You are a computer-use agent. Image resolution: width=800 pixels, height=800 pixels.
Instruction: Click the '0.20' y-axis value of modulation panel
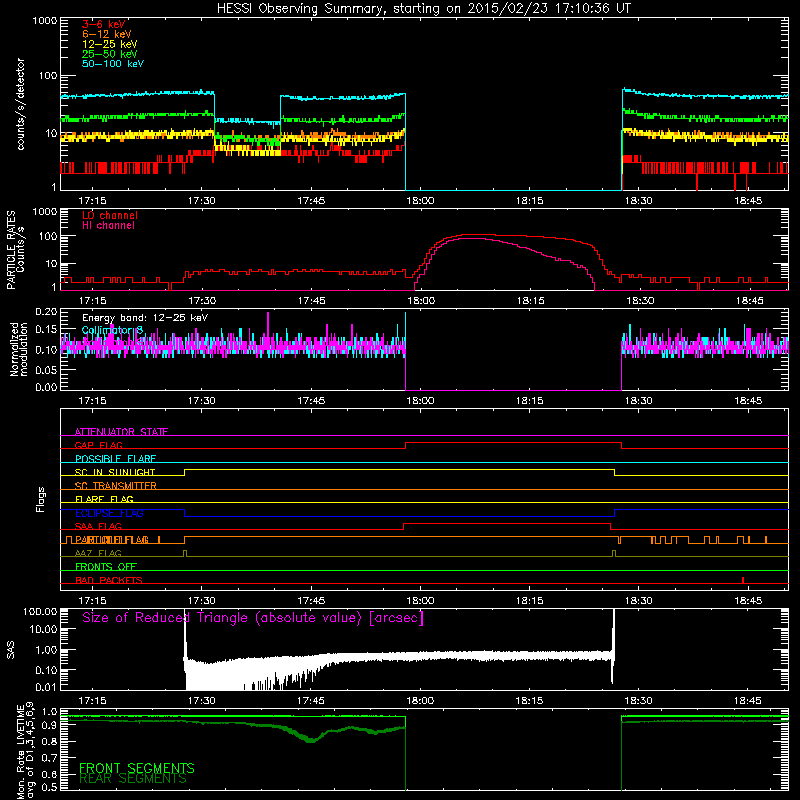pos(46,311)
